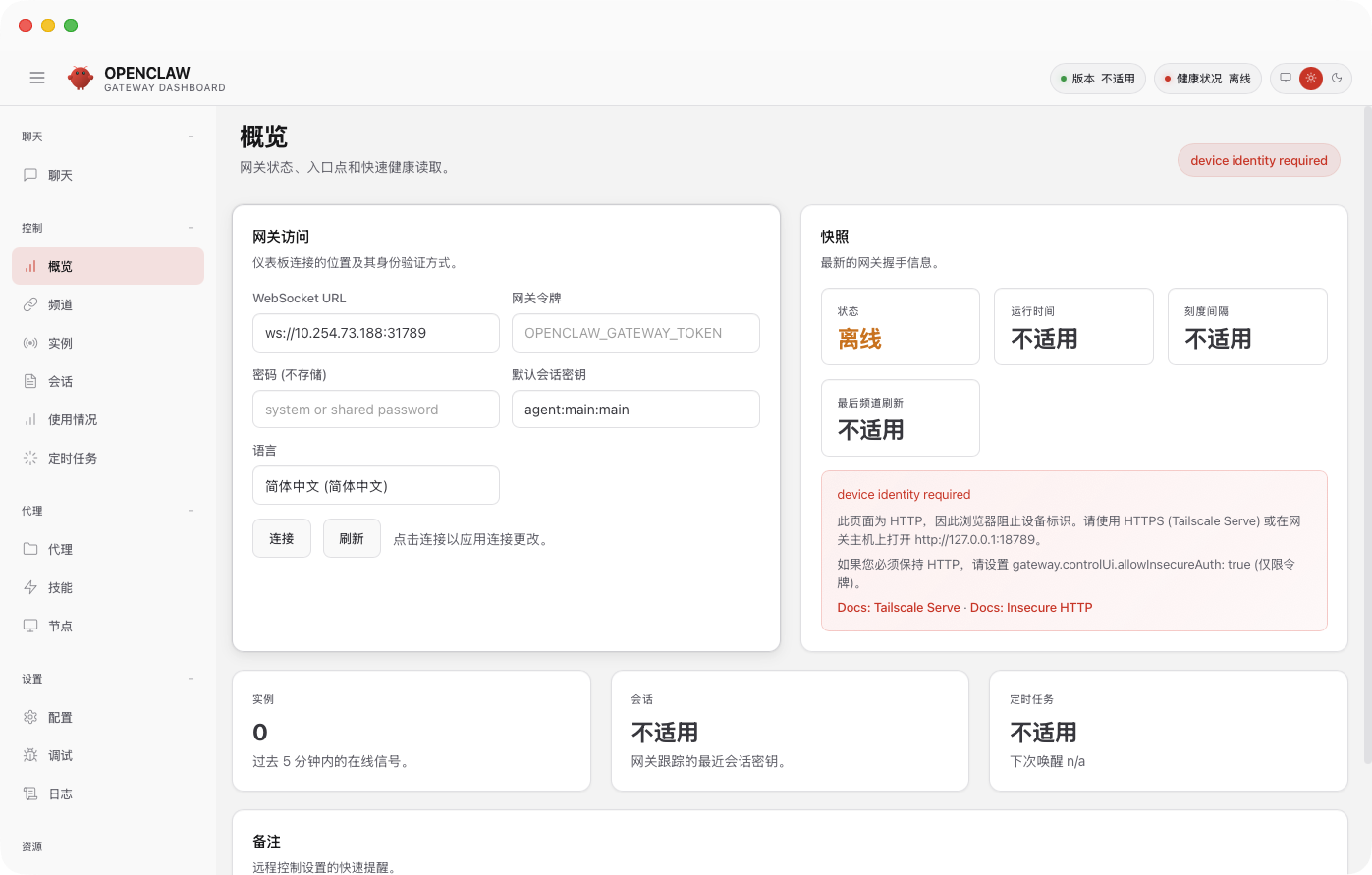1372x875 pixels.
Task: Click the 连接 button
Action: [282, 538]
